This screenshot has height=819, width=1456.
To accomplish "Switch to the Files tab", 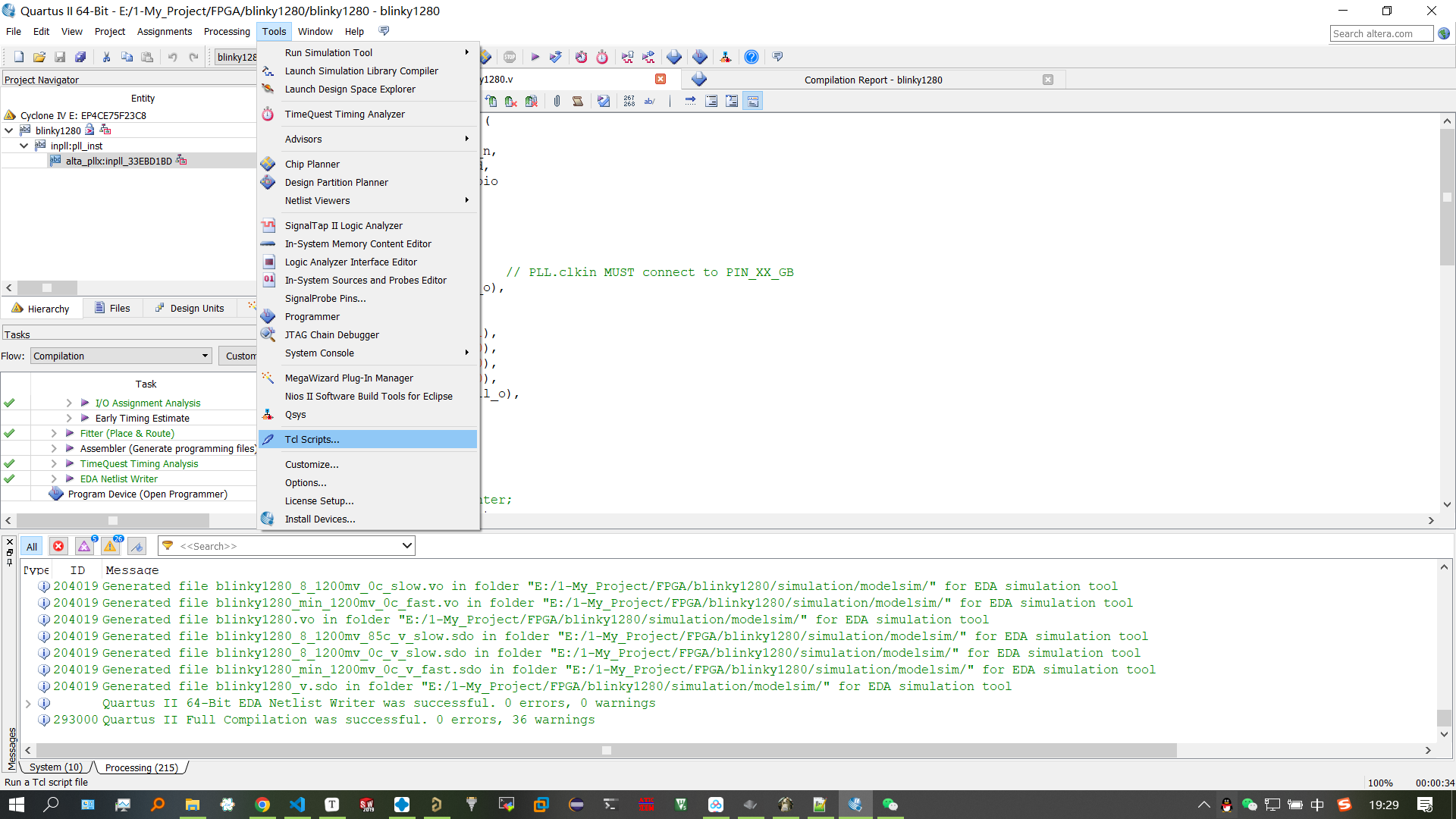I will [112, 309].
